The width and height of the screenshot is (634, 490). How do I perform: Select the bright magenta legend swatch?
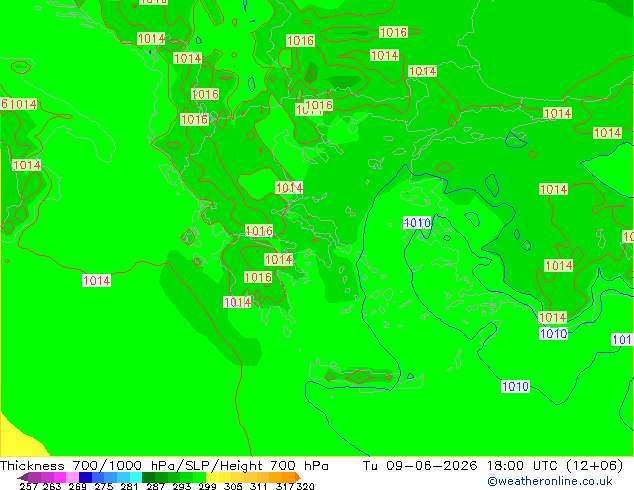coord(60,477)
